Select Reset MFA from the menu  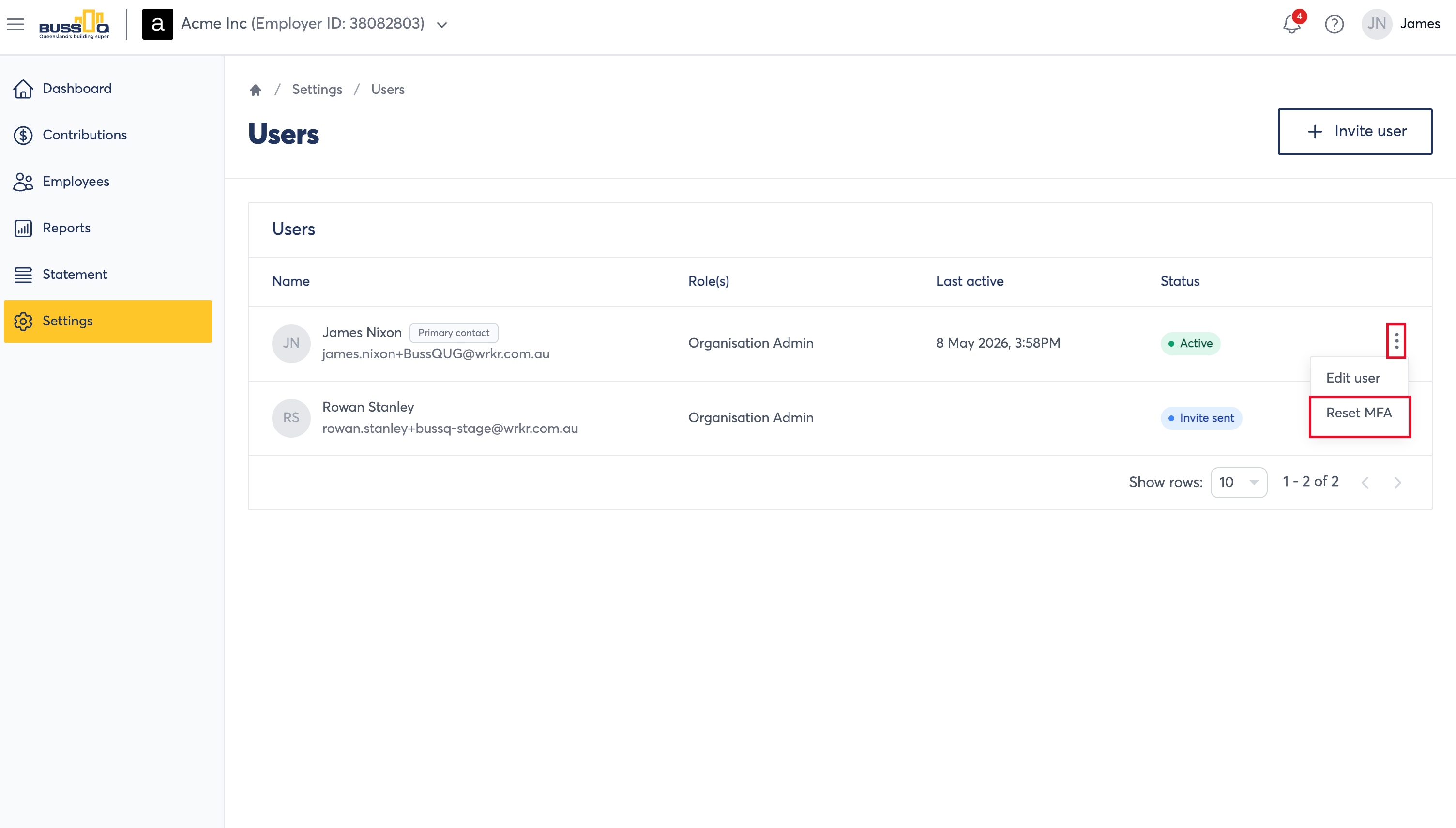tap(1359, 414)
